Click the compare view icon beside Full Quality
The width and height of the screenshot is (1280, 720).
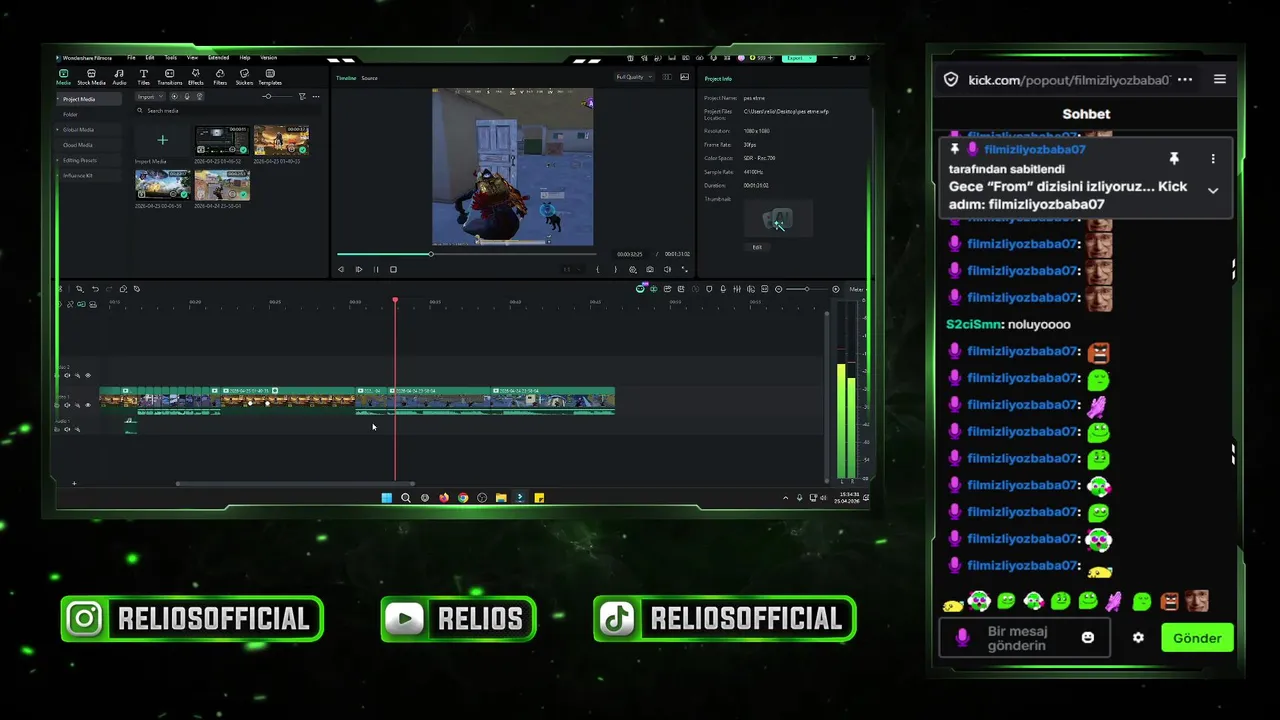[667, 77]
